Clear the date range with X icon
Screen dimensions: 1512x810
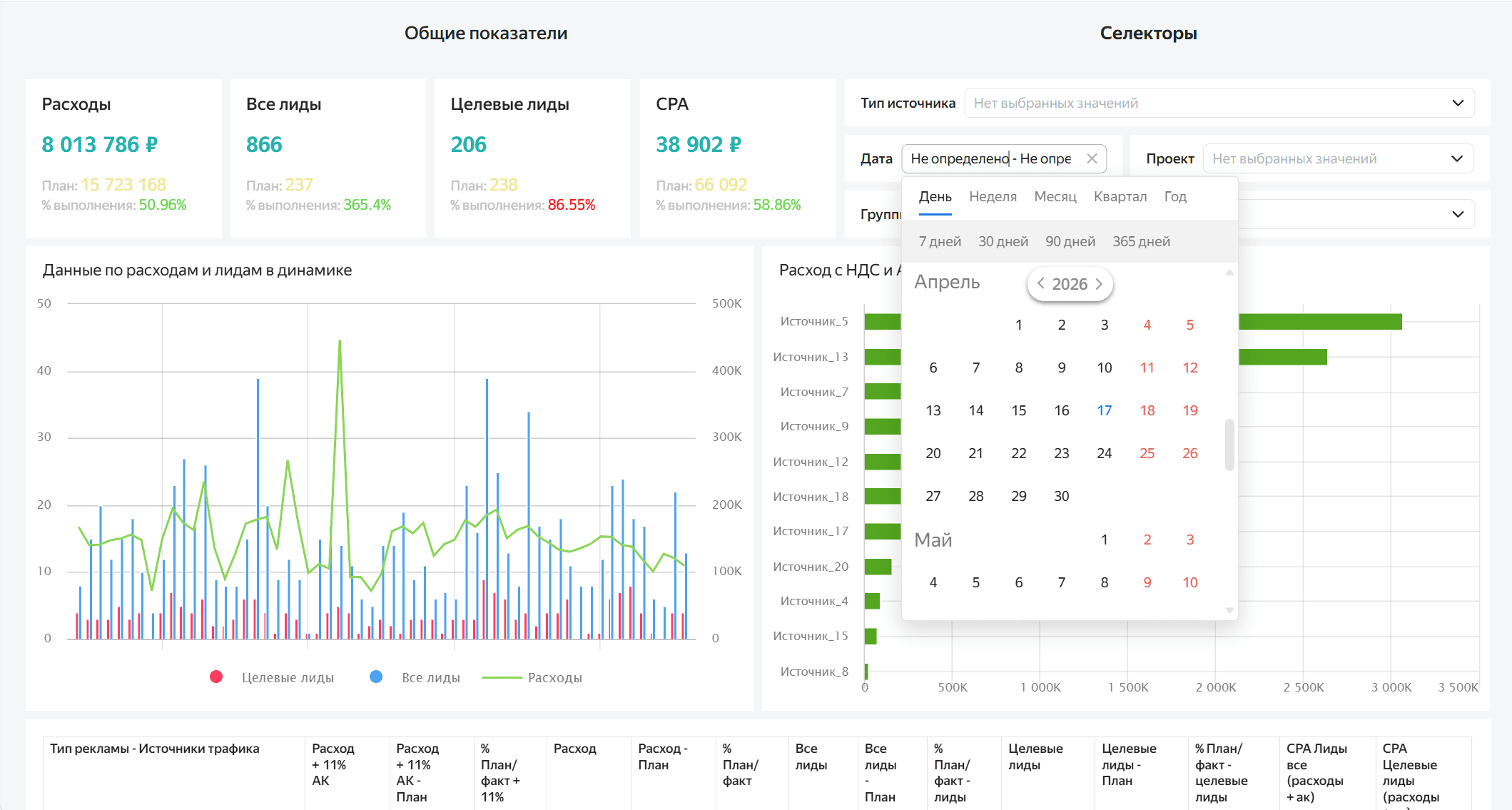(1092, 158)
